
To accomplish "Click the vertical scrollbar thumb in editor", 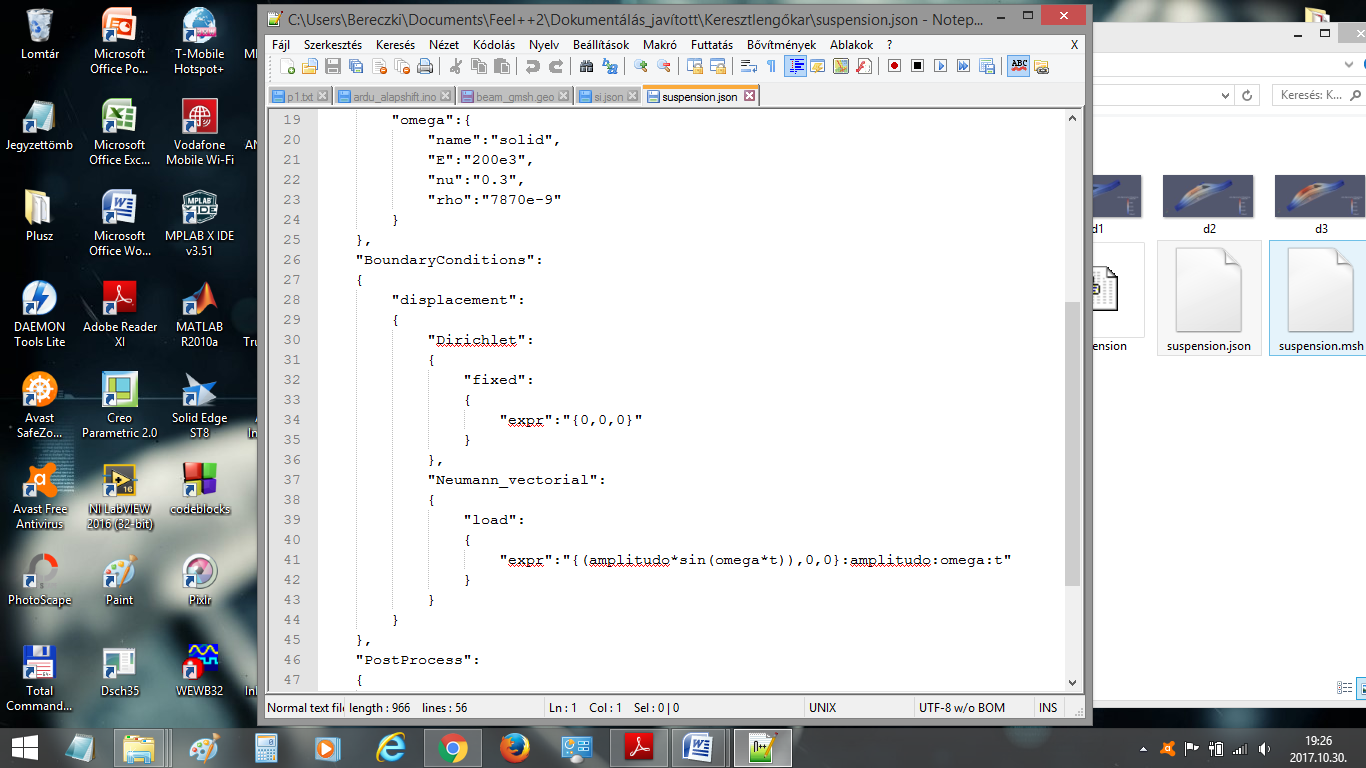I will coord(1073,443).
